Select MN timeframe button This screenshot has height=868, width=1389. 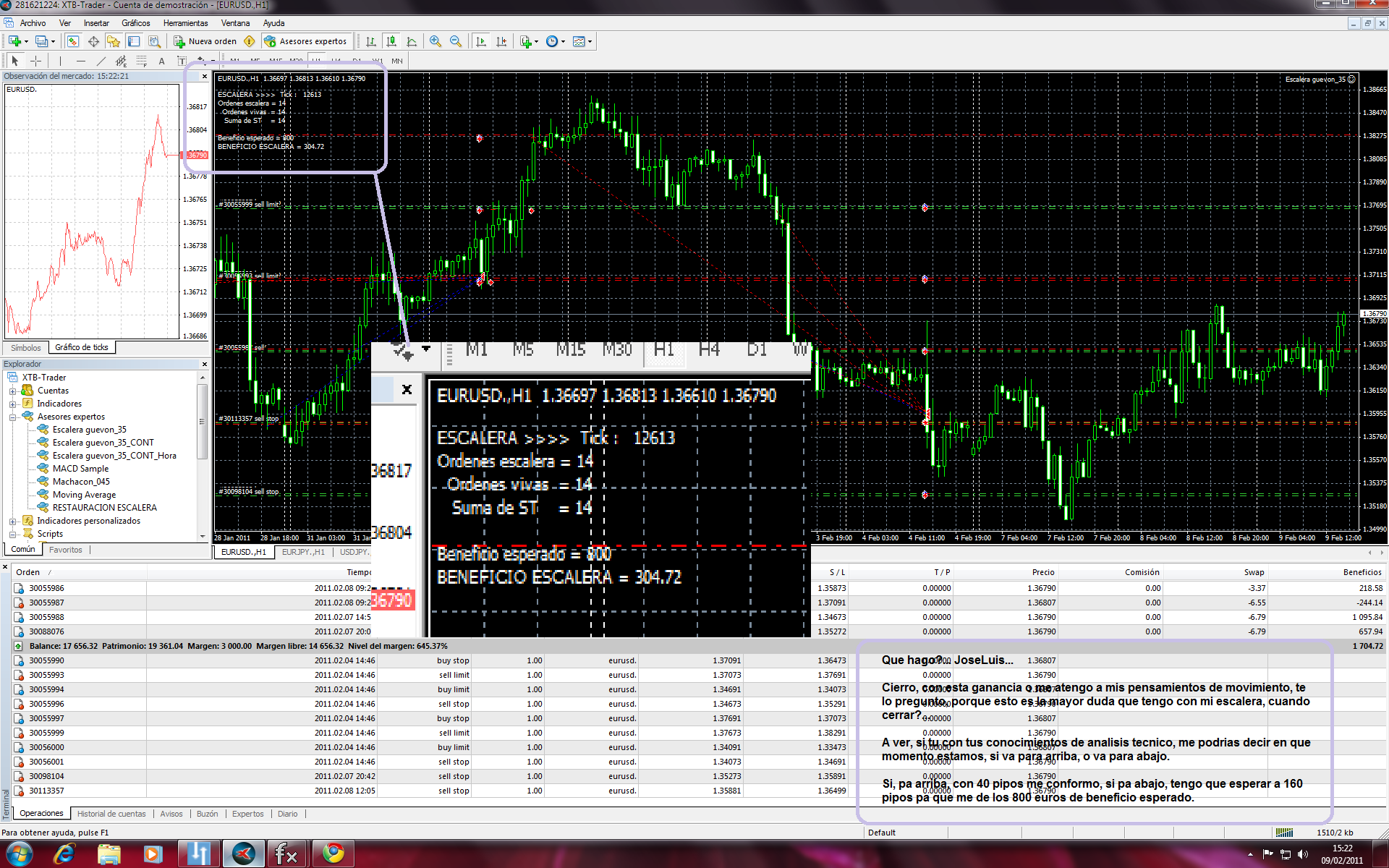pos(397,61)
